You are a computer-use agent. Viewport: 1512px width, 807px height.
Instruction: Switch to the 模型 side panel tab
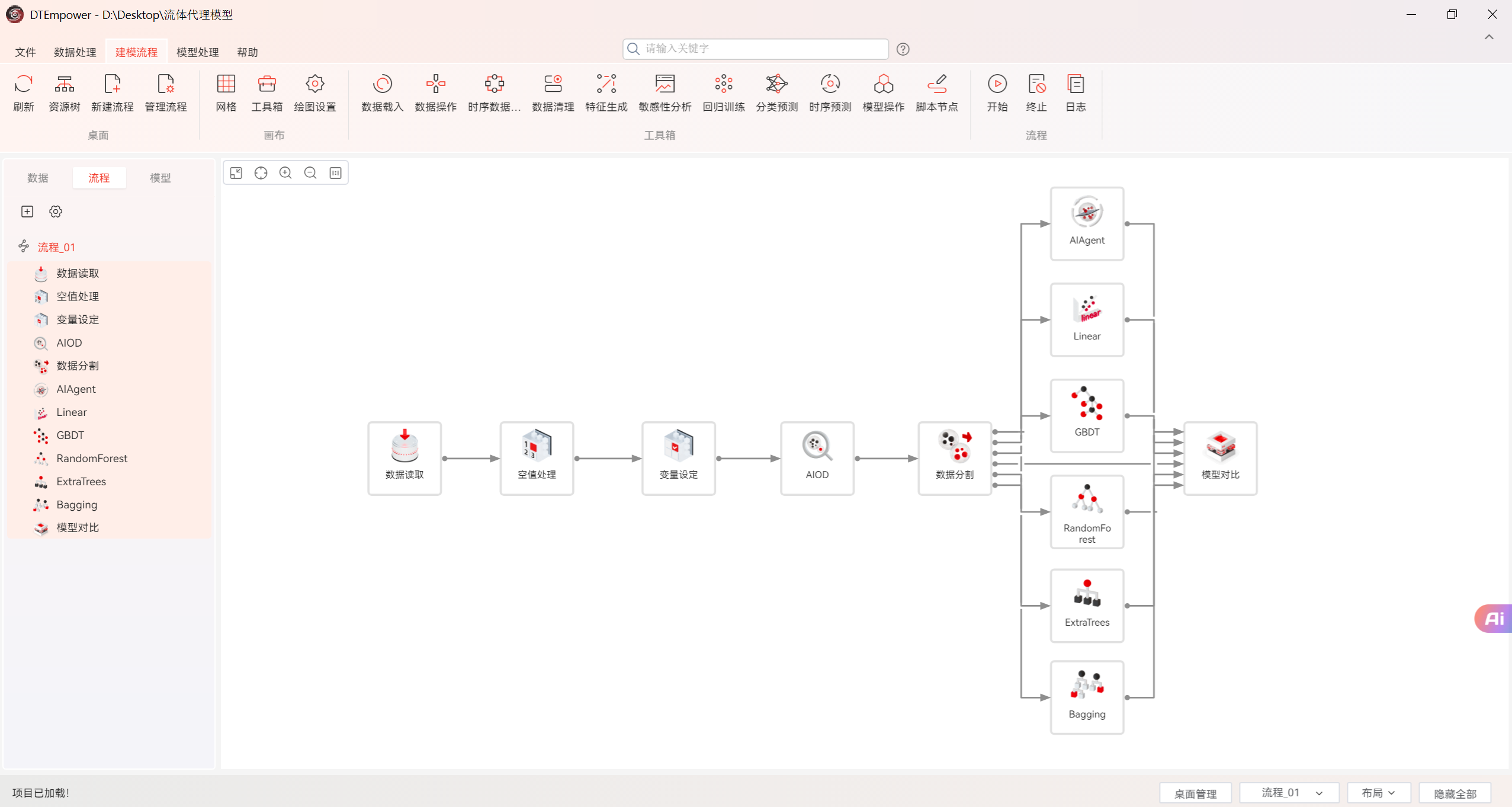pos(160,178)
